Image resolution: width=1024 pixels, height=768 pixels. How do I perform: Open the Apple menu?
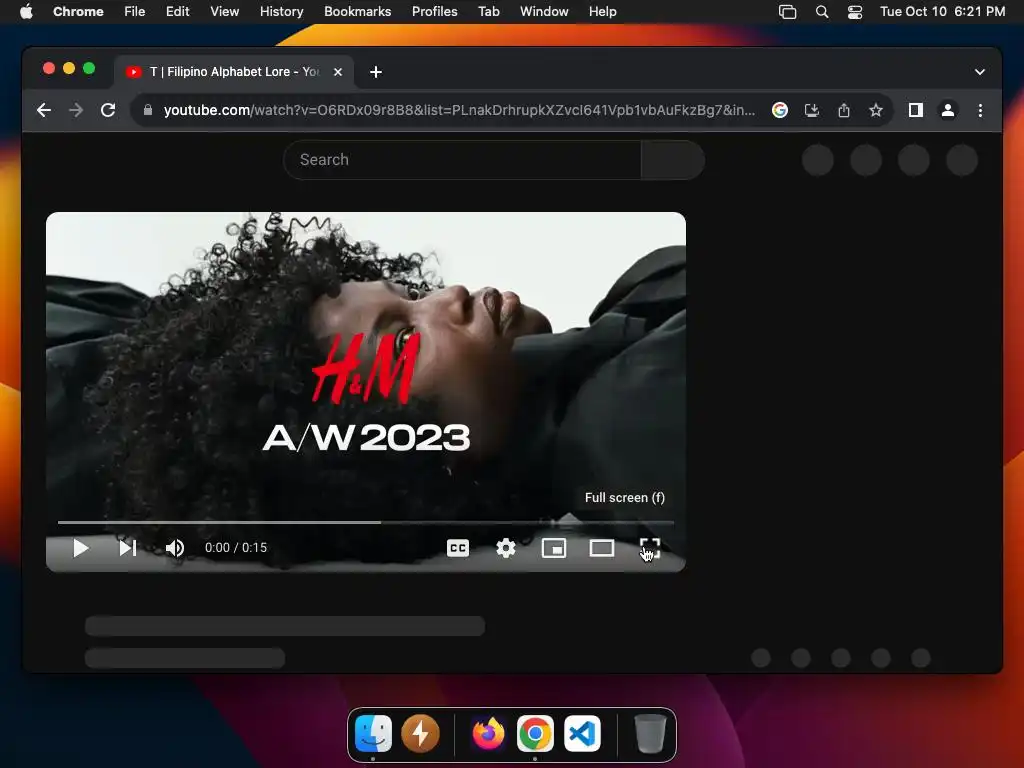click(26, 11)
